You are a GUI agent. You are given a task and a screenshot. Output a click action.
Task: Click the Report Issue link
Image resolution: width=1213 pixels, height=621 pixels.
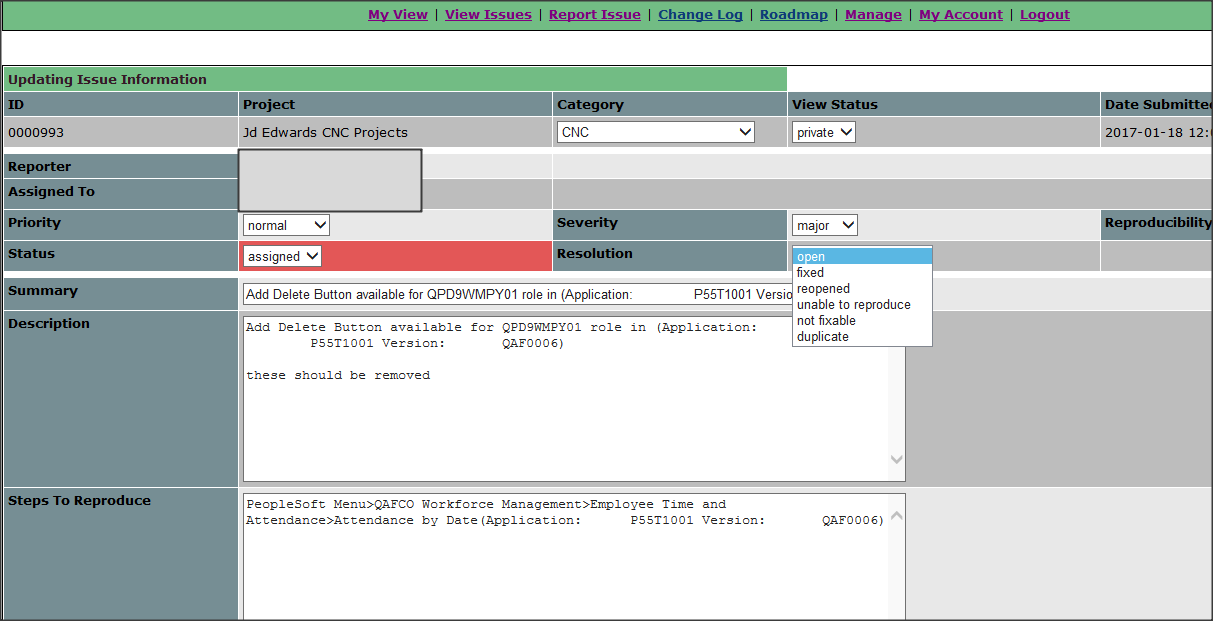click(594, 14)
